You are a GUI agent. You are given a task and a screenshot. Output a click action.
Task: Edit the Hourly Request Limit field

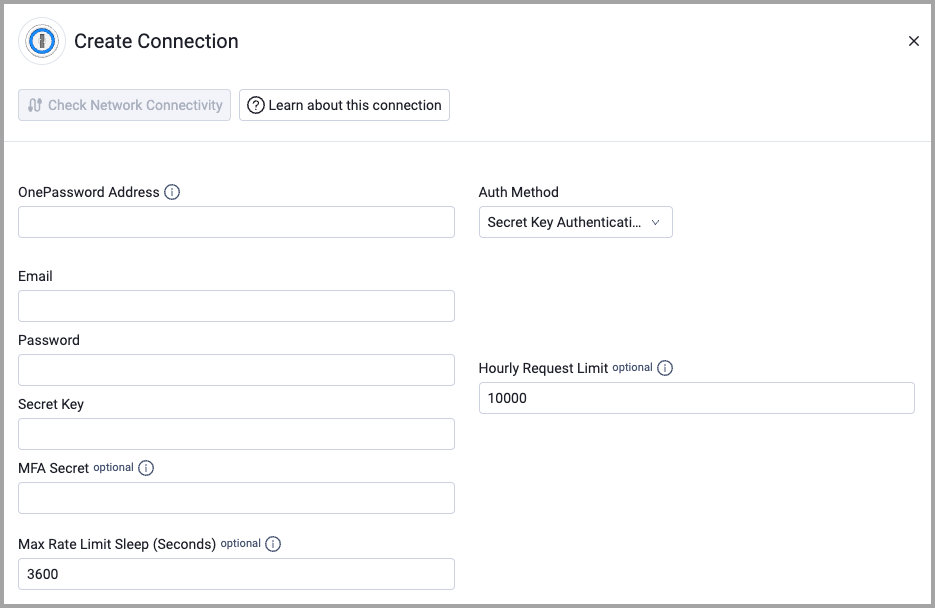pyautogui.click(x=696, y=398)
